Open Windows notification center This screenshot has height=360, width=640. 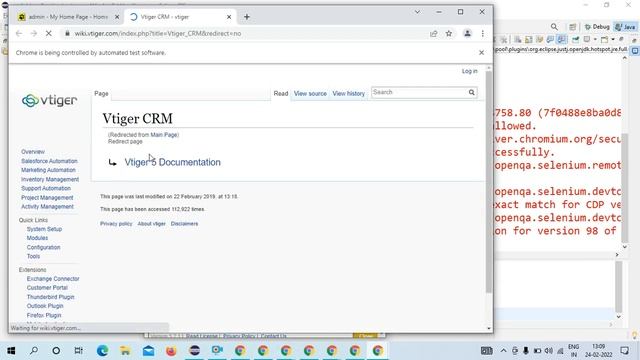click(x=625, y=351)
